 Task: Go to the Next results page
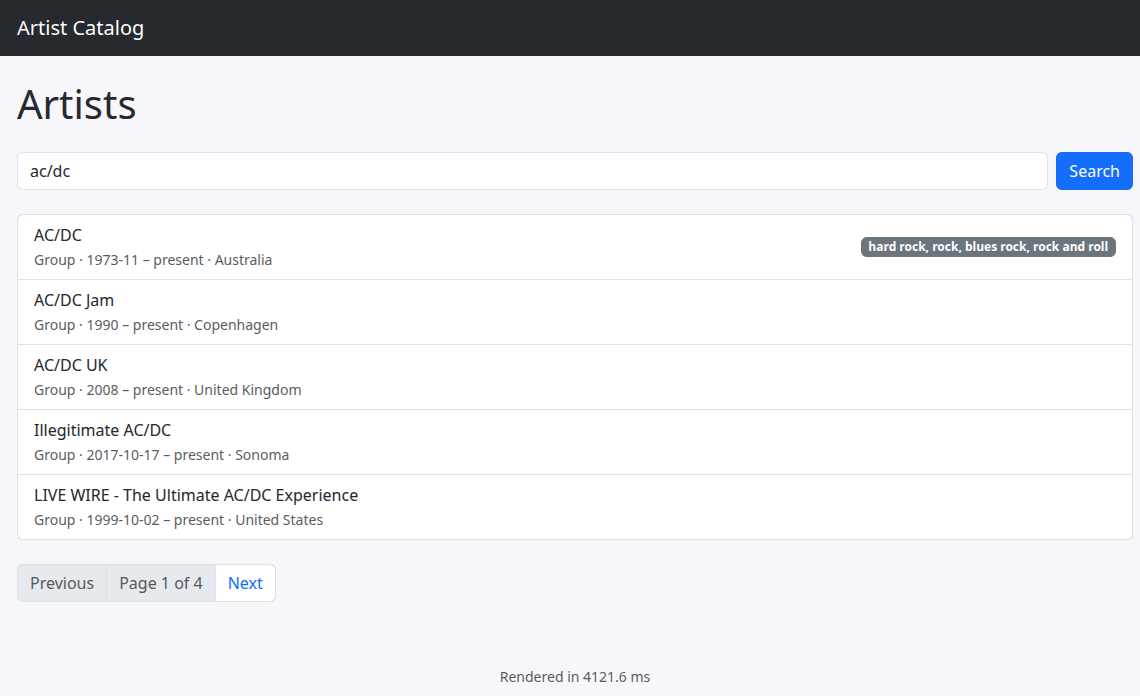tap(245, 583)
